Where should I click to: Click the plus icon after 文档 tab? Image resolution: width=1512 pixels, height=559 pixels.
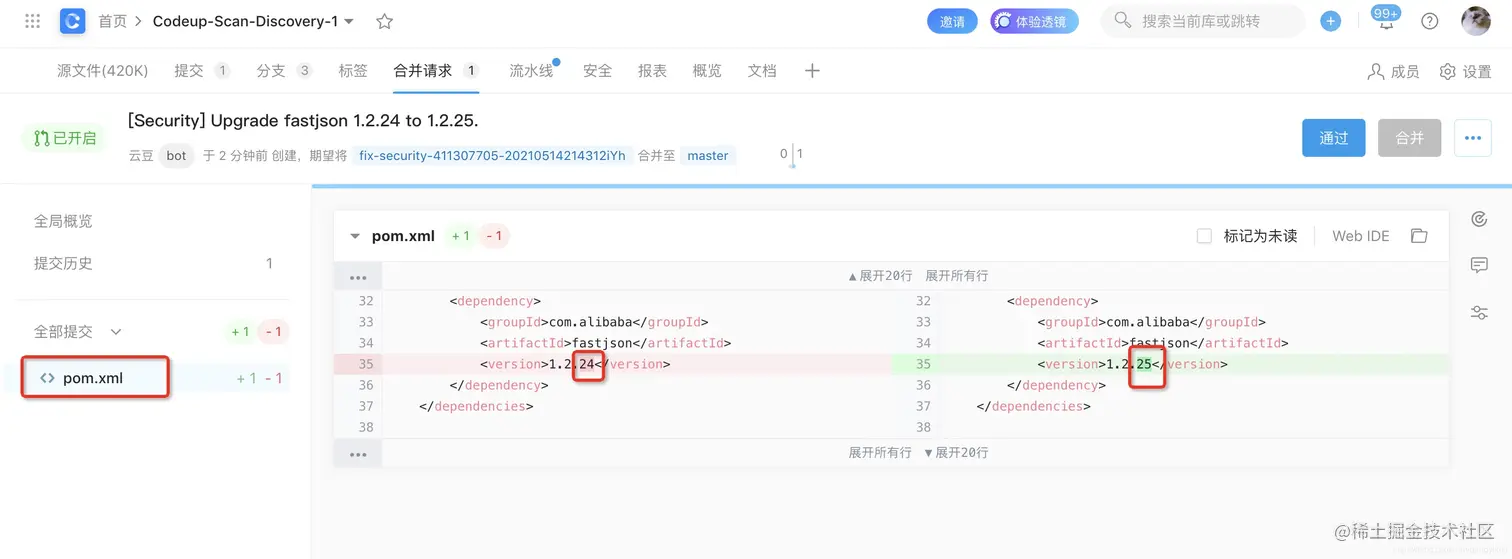point(812,71)
